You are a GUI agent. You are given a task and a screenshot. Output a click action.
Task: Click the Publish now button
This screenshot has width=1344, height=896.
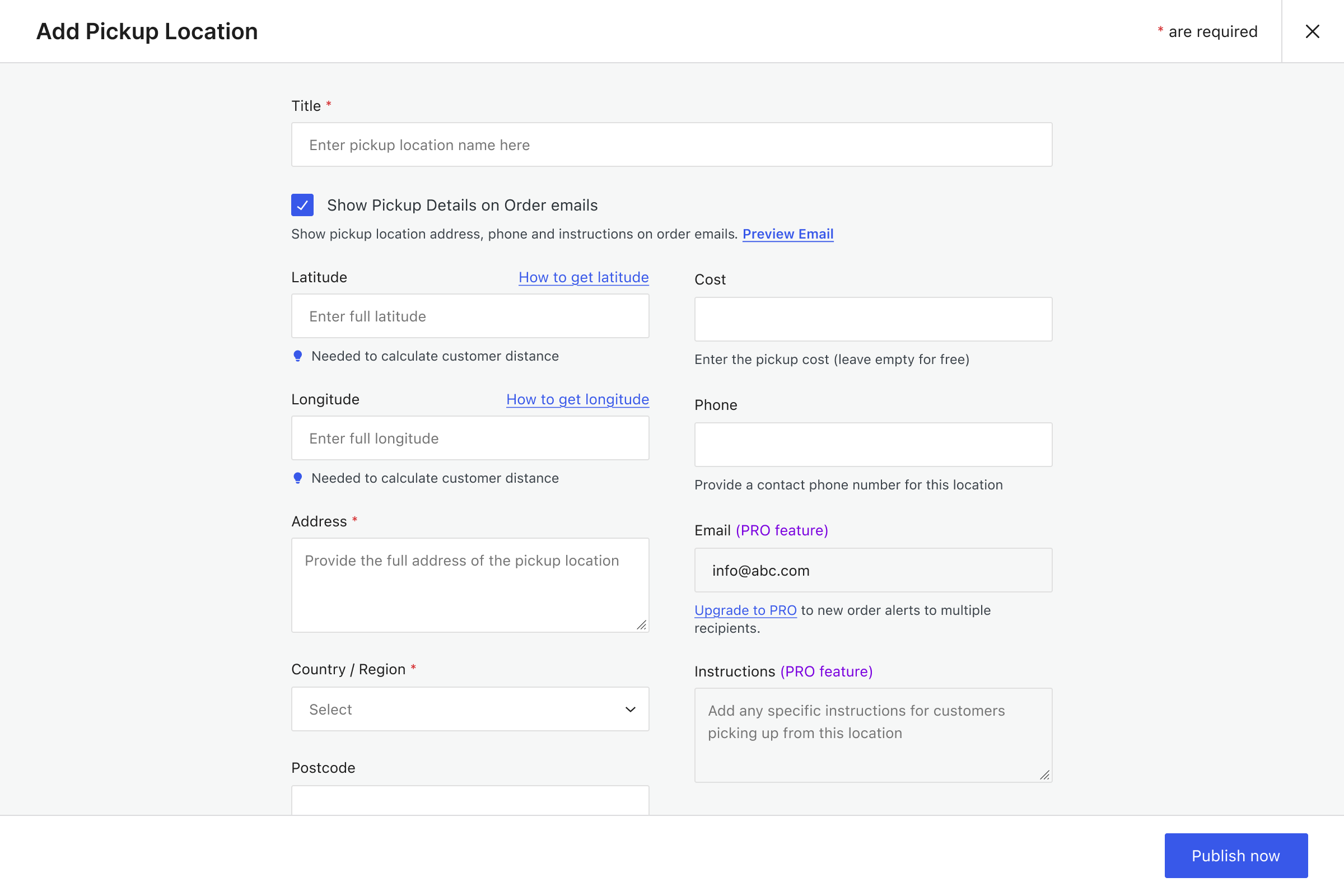point(1235,856)
